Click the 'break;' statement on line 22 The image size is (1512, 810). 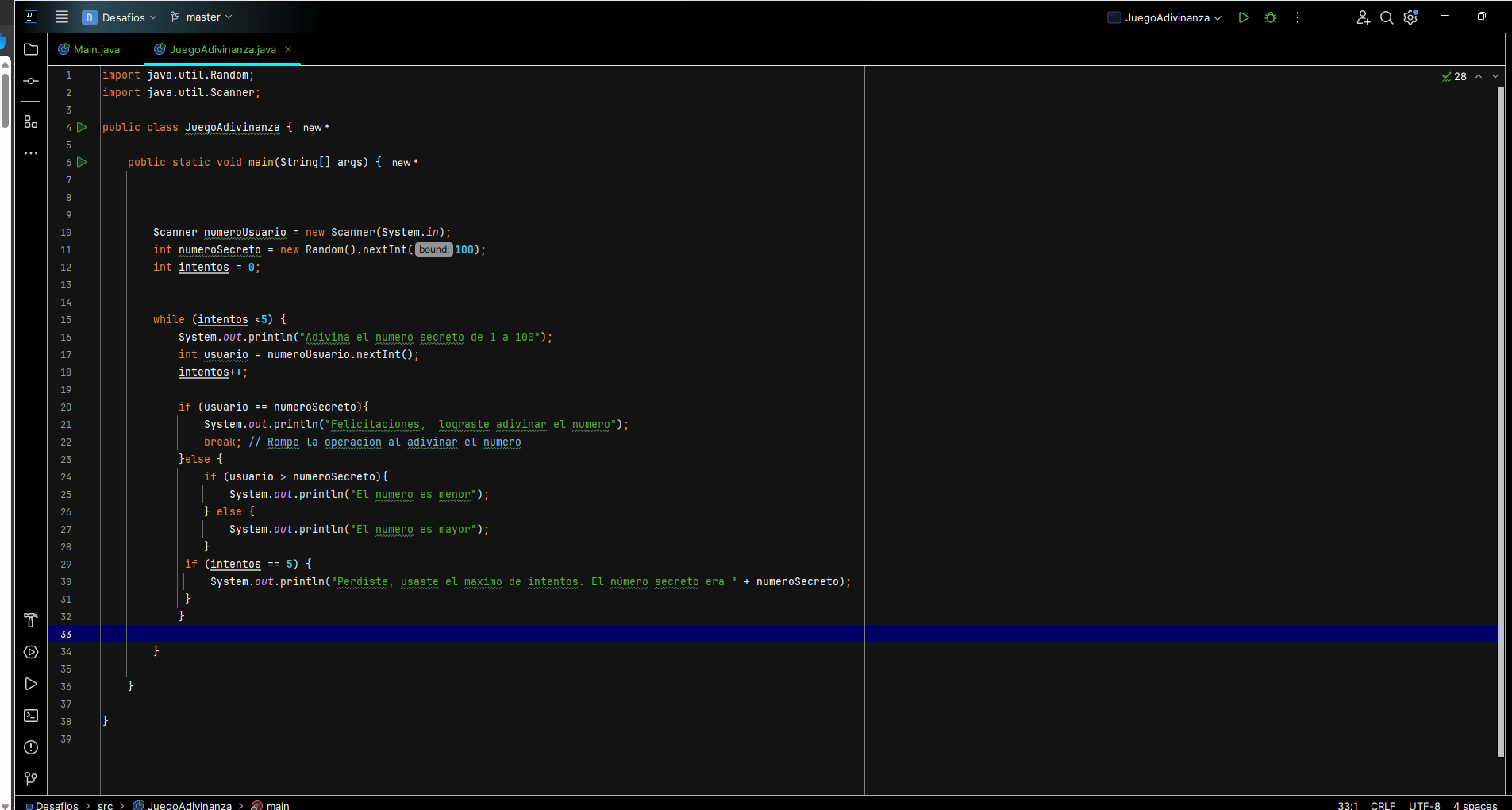(223, 442)
